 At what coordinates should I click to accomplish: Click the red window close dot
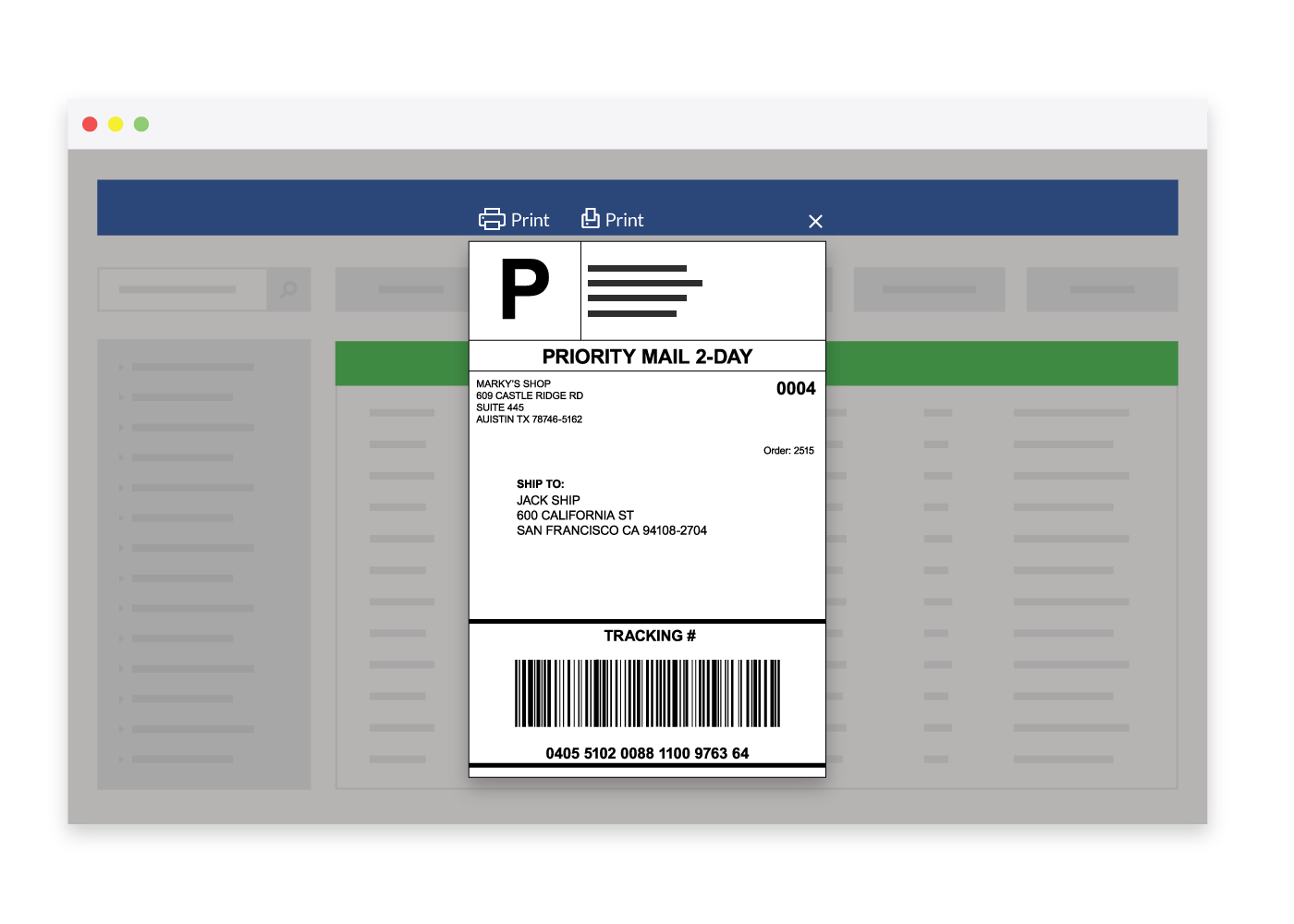click(x=90, y=124)
